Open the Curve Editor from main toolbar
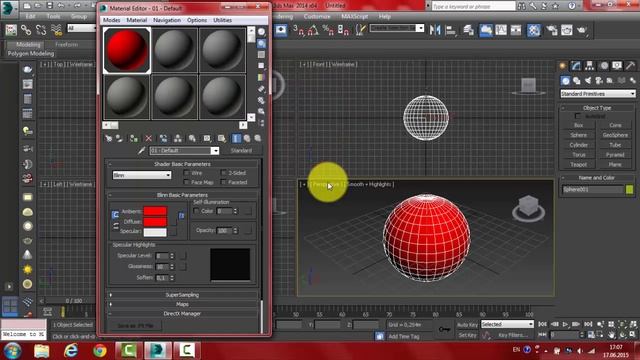This screenshot has height=360, width=640. pyautogui.click(x=501, y=30)
